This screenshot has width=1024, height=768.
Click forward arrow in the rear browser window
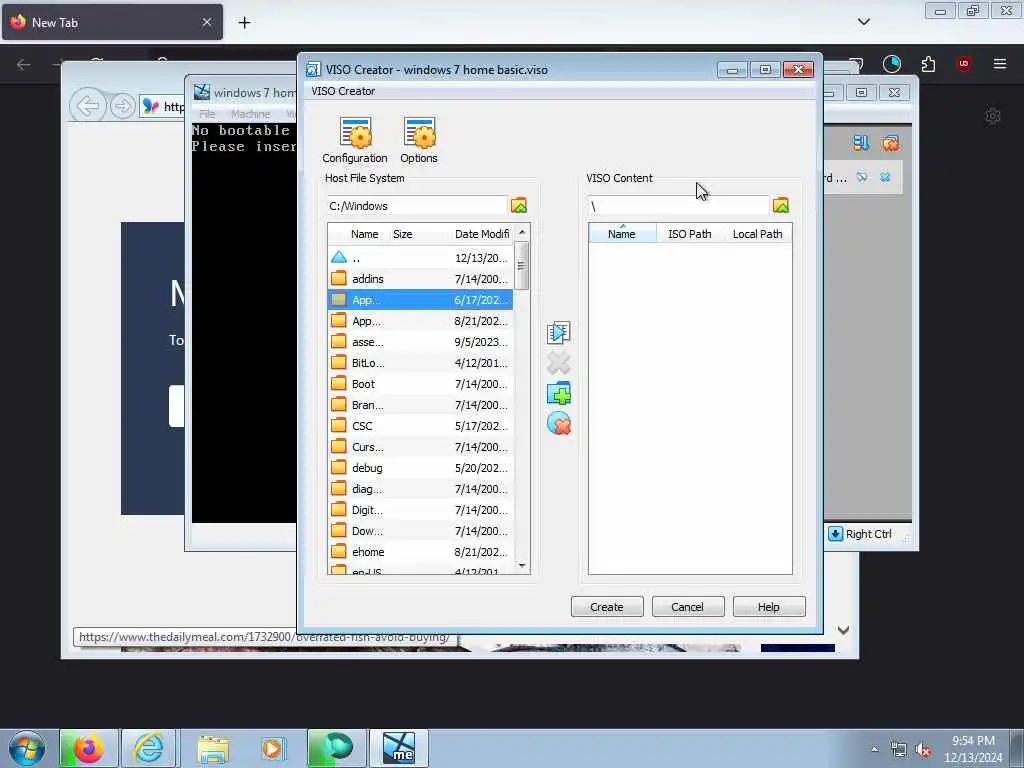coord(122,105)
